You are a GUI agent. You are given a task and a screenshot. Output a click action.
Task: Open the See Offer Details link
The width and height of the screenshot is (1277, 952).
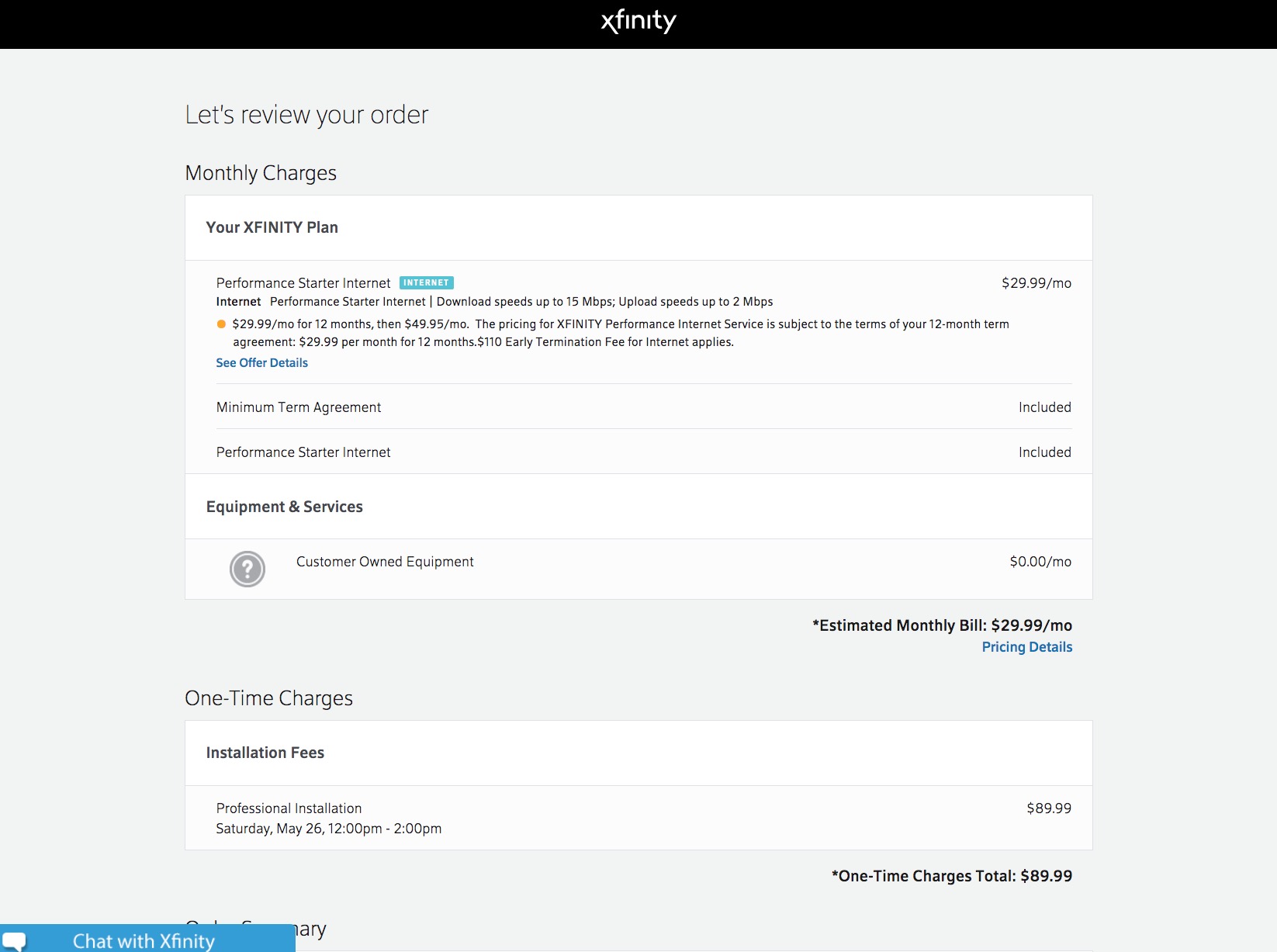(x=261, y=363)
